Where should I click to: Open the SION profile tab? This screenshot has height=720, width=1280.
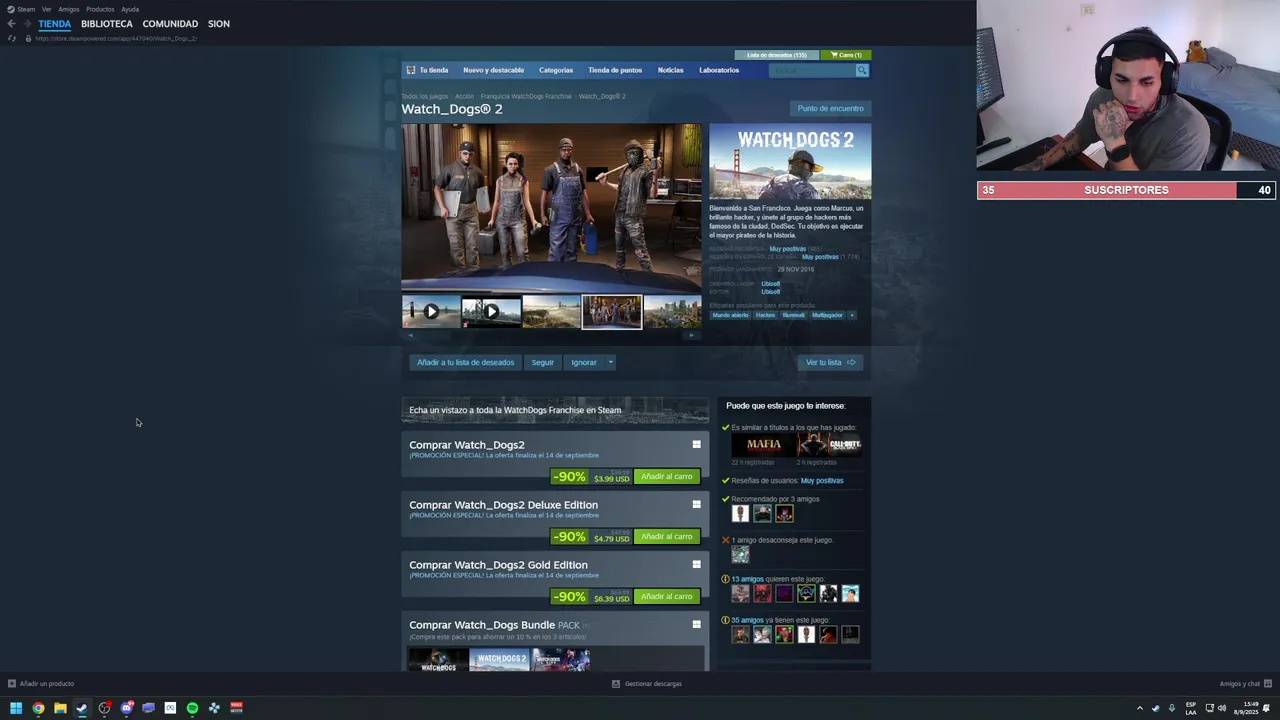pos(219,24)
